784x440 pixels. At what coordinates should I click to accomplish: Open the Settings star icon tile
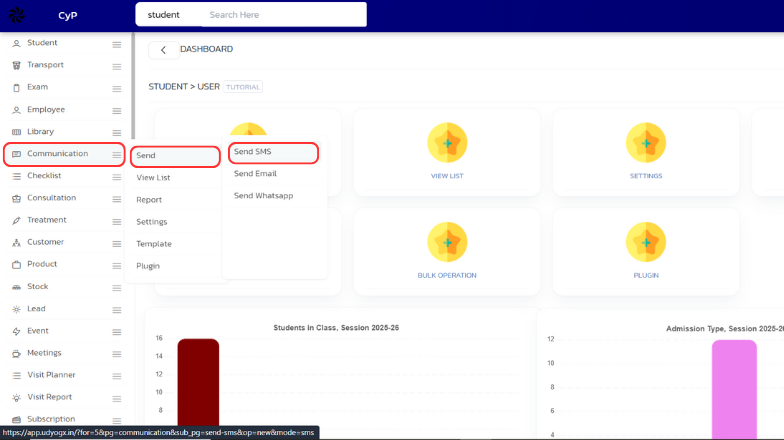(645, 143)
